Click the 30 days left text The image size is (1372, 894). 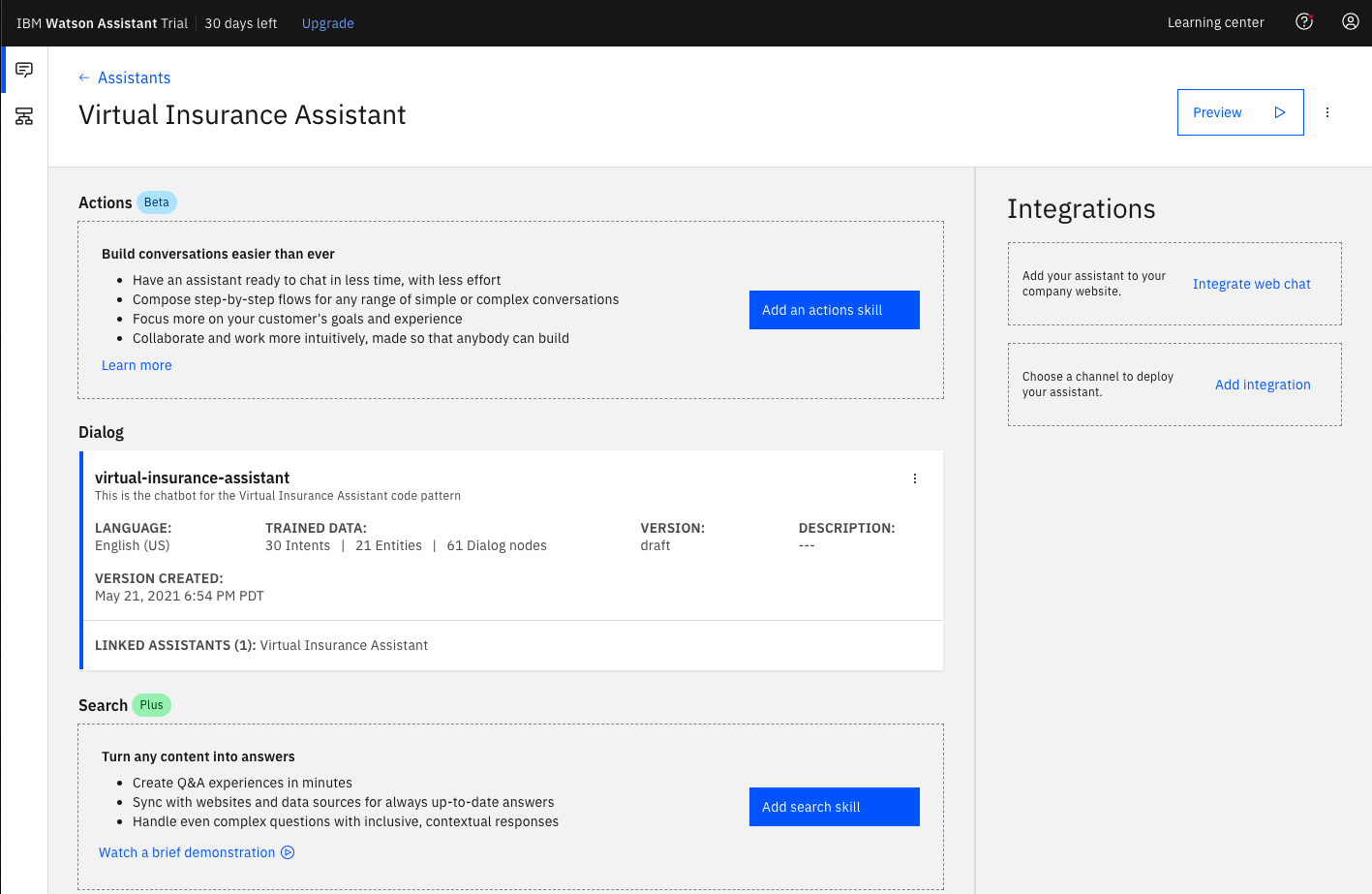(241, 23)
